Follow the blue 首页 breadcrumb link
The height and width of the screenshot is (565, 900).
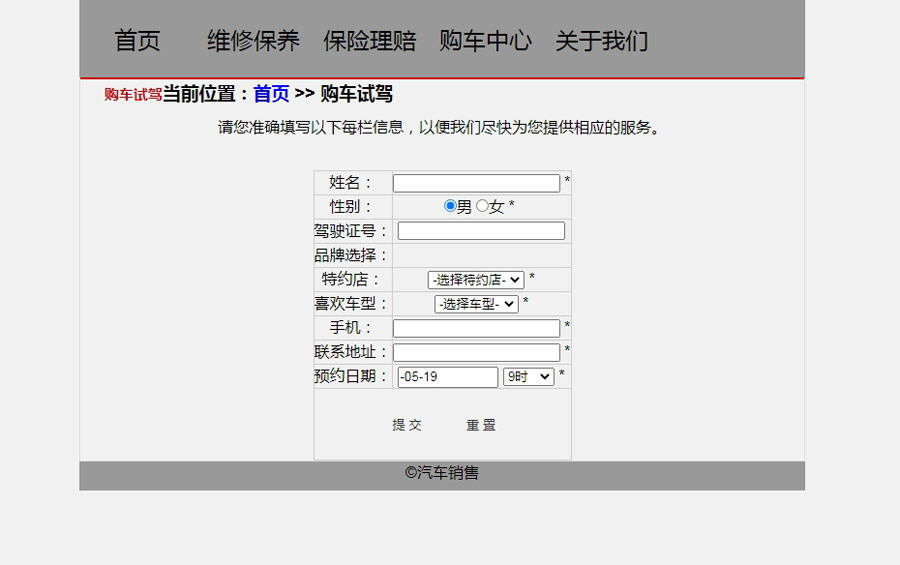click(x=271, y=94)
